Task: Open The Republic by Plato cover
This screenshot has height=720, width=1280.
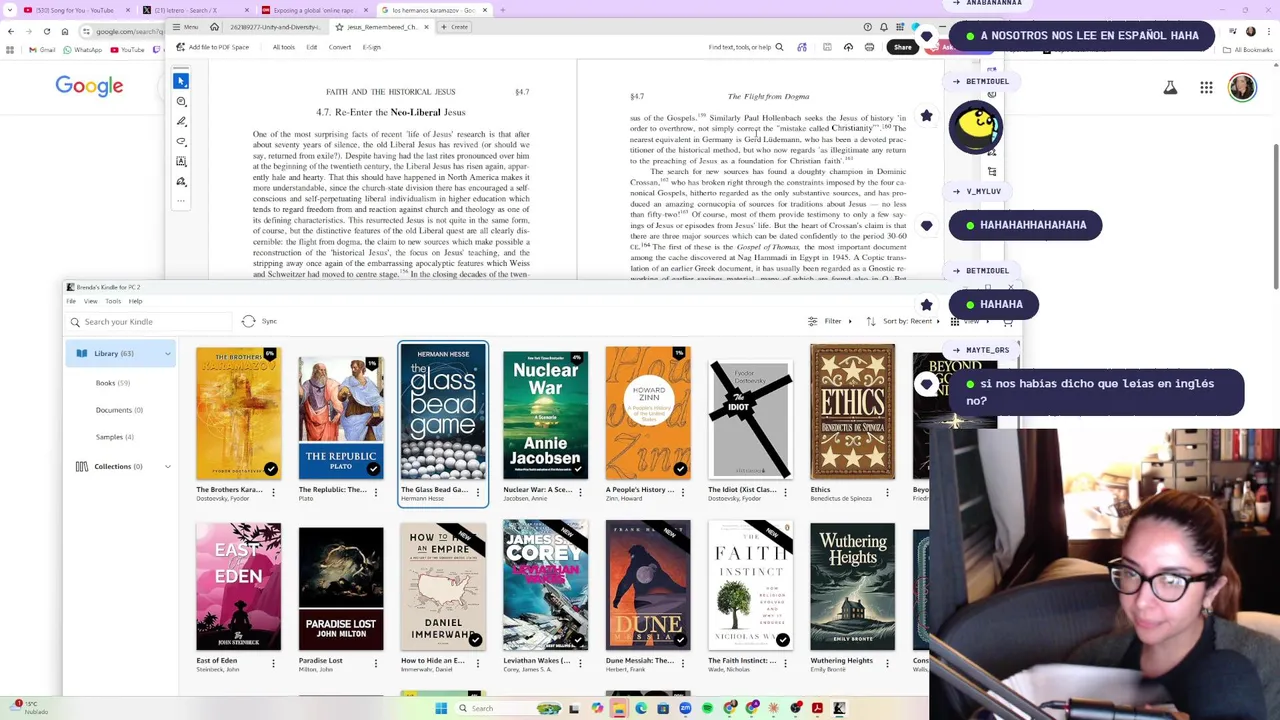Action: click(x=341, y=418)
